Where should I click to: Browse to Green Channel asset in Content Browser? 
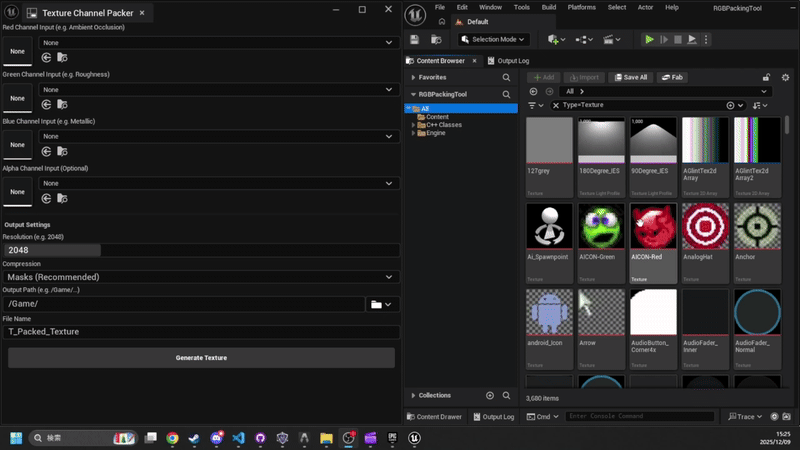62,105
